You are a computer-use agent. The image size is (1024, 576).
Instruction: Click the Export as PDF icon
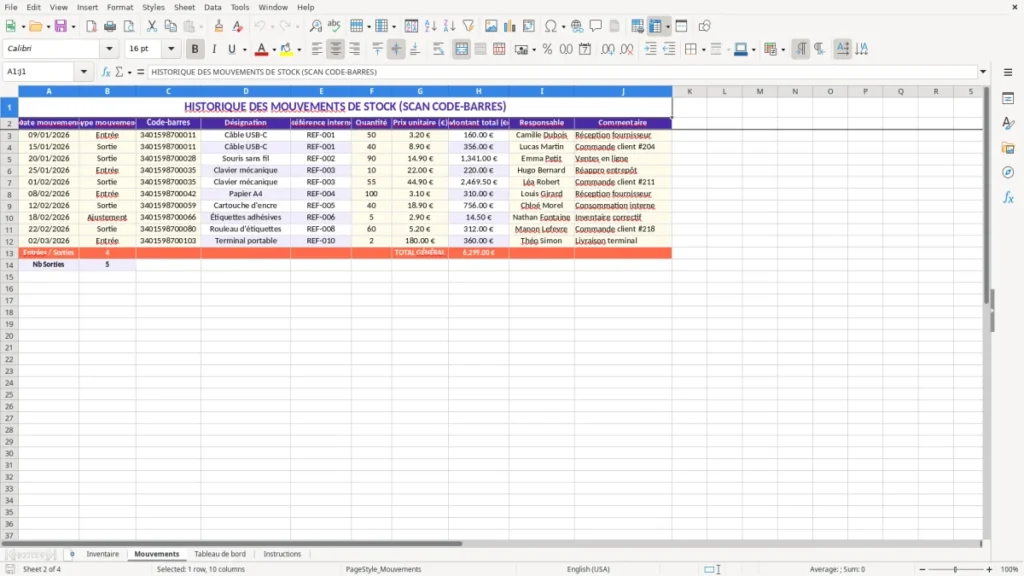click(91, 26)
